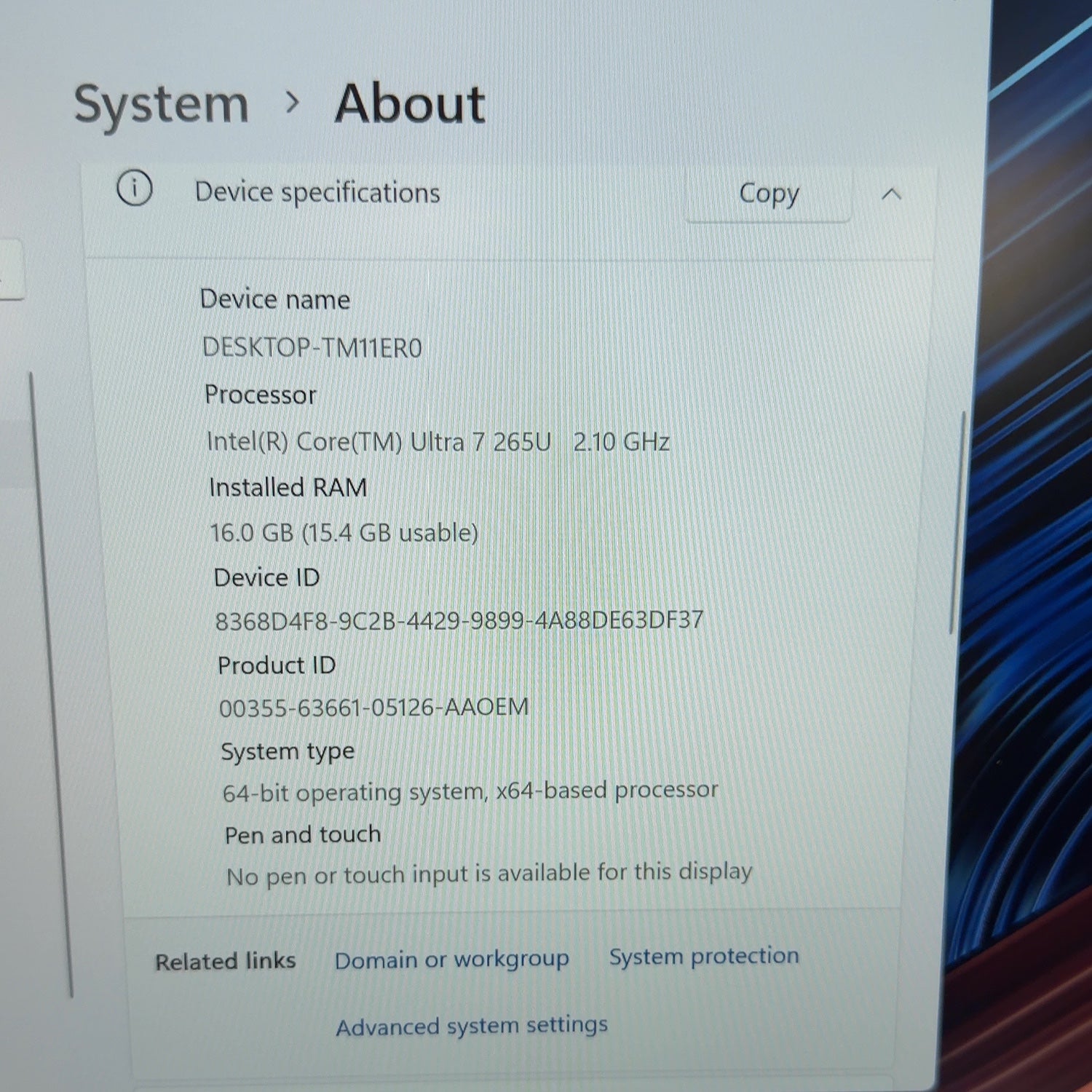Click the right-side vertical scrollbar thumb
Viewport: 1092px width, 1092px height.
click(x=958, y=523)
